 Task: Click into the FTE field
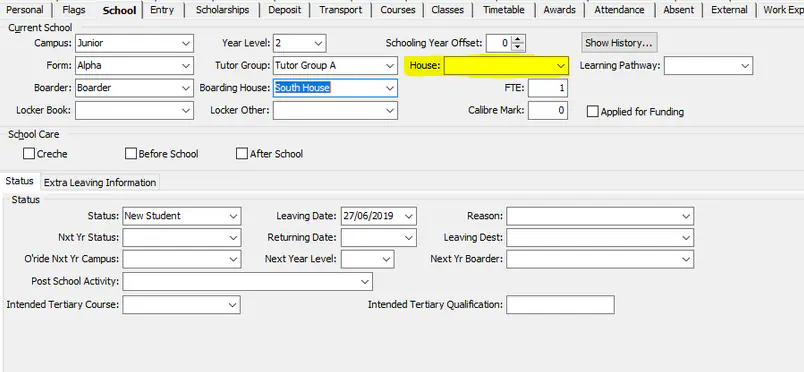tap(548, 88)
